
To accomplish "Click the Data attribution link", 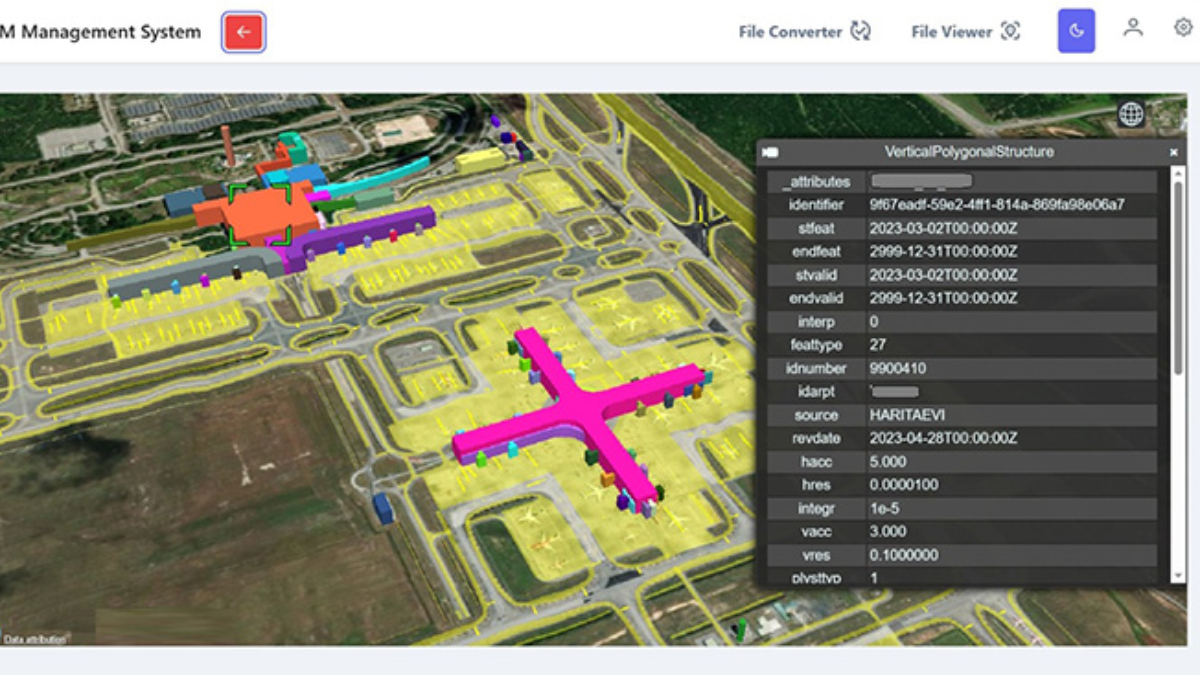I will click(34, 638).
